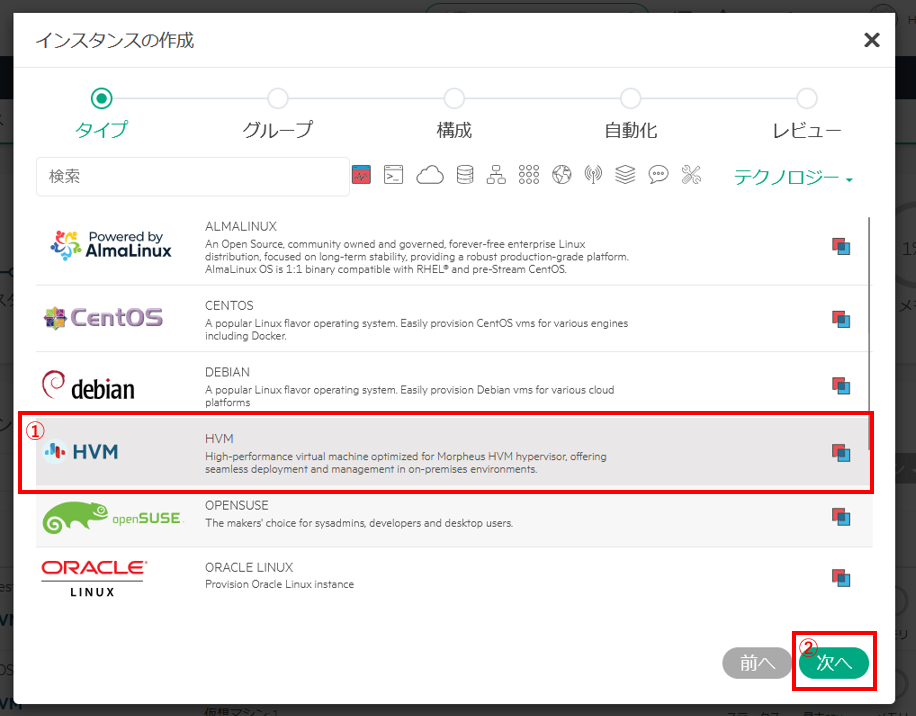
Task: Click the instance type list scrollbar
Action: (869, 333)
